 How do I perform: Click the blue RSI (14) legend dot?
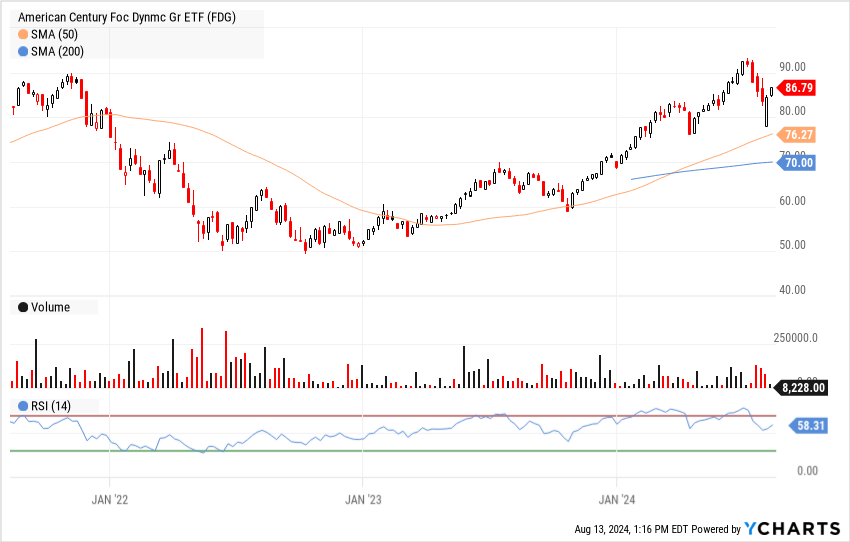23,406
